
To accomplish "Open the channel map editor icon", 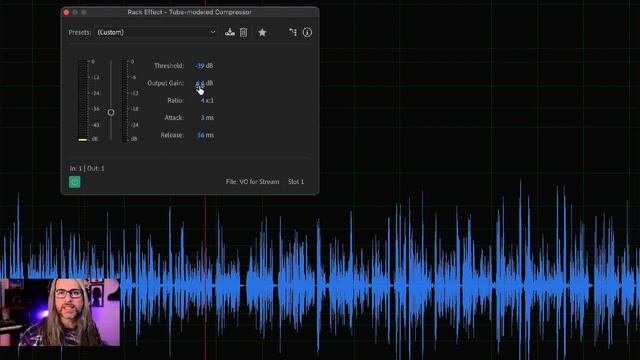I will [x=293, y=32].
